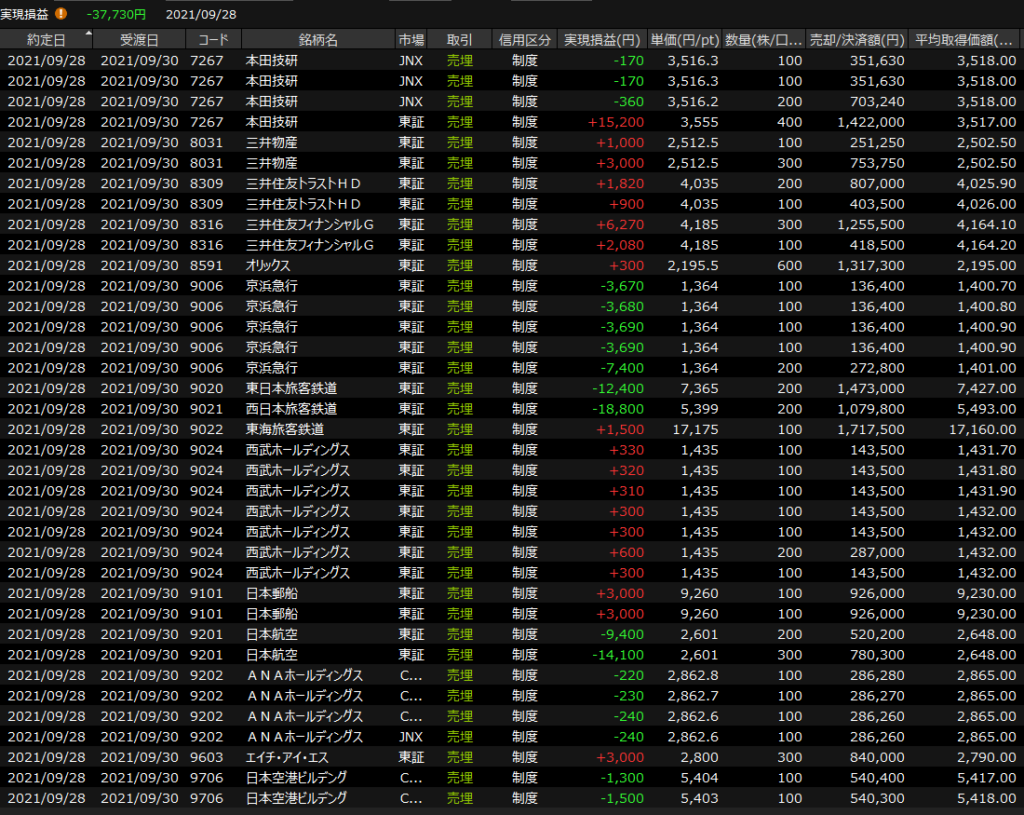Image resolution: width=1024 pixels, height=815 pixels.
Task: Click the orange warning icon beside 実現損益
Action: click(62, 14)
